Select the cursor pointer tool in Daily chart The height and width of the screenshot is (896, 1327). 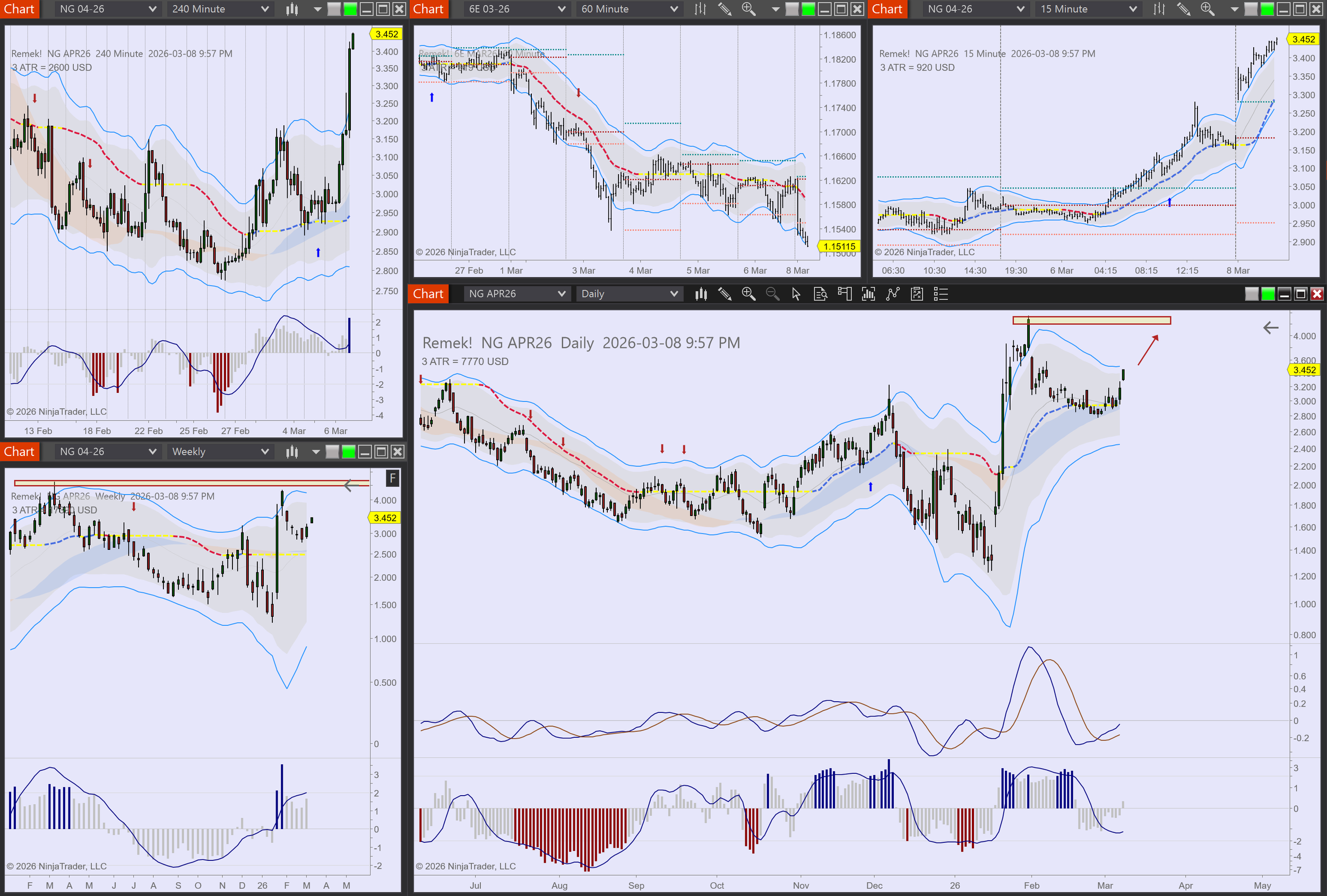(796, 294)
